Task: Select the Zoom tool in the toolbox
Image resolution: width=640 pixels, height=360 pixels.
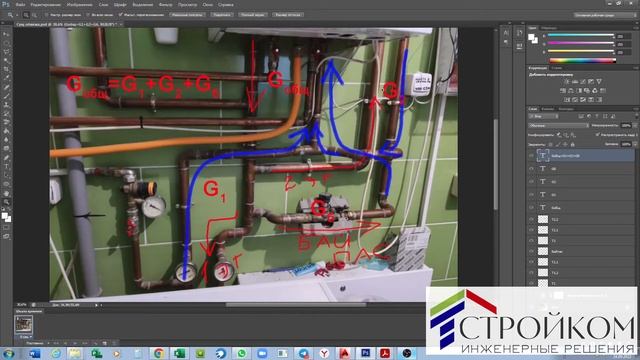Action: [x=7, y=202]
